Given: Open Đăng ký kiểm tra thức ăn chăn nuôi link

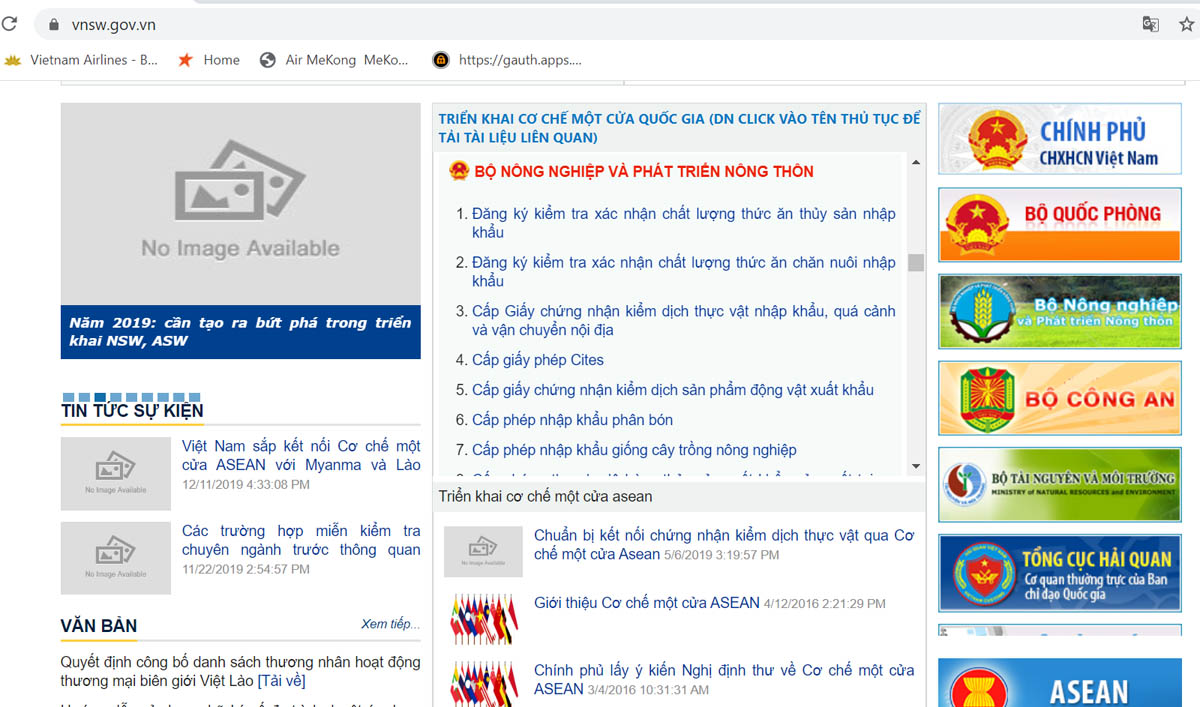Looking at the screenshot, I should [684, 272].
